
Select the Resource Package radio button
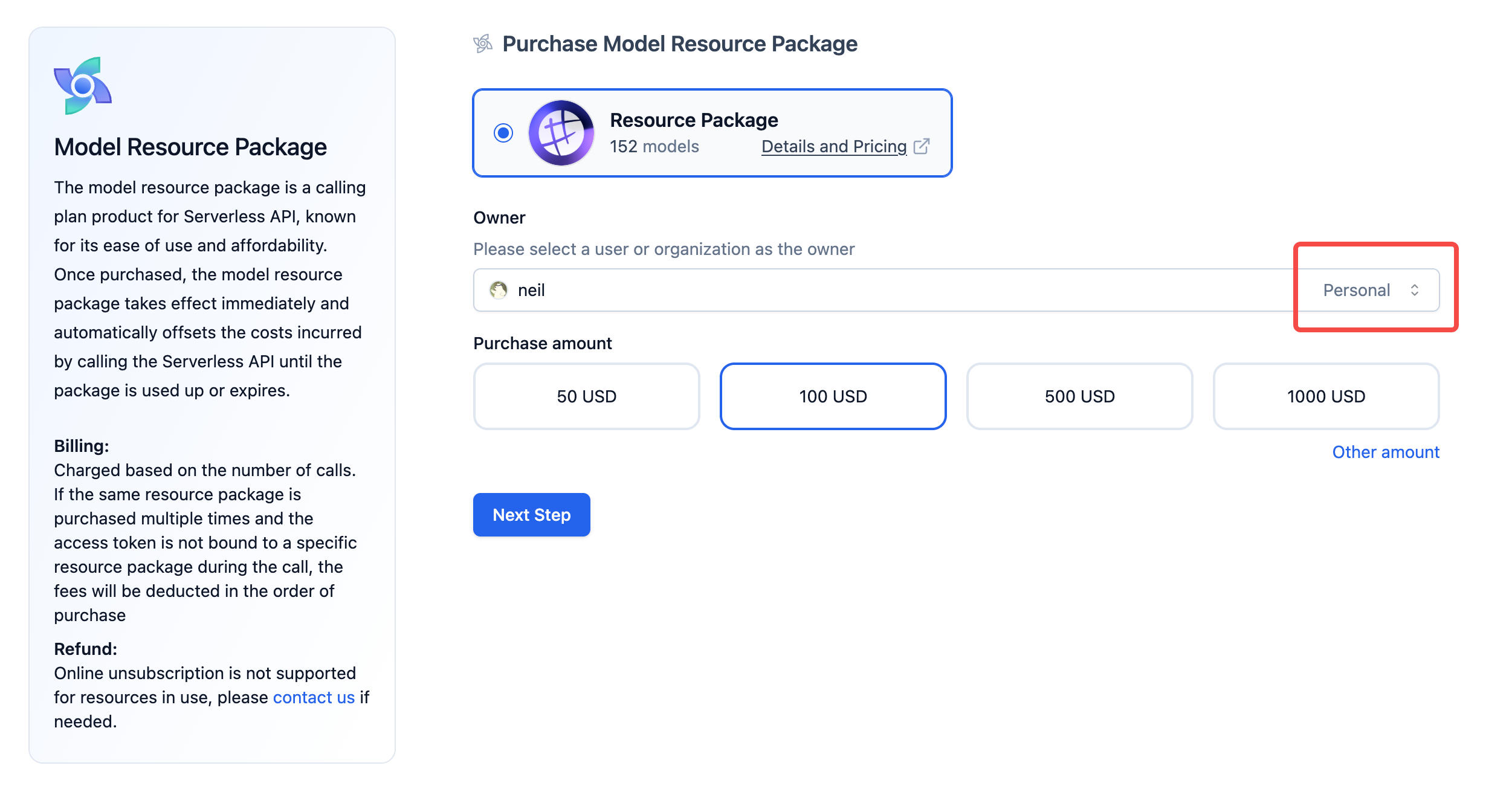[x=503, y=133]
